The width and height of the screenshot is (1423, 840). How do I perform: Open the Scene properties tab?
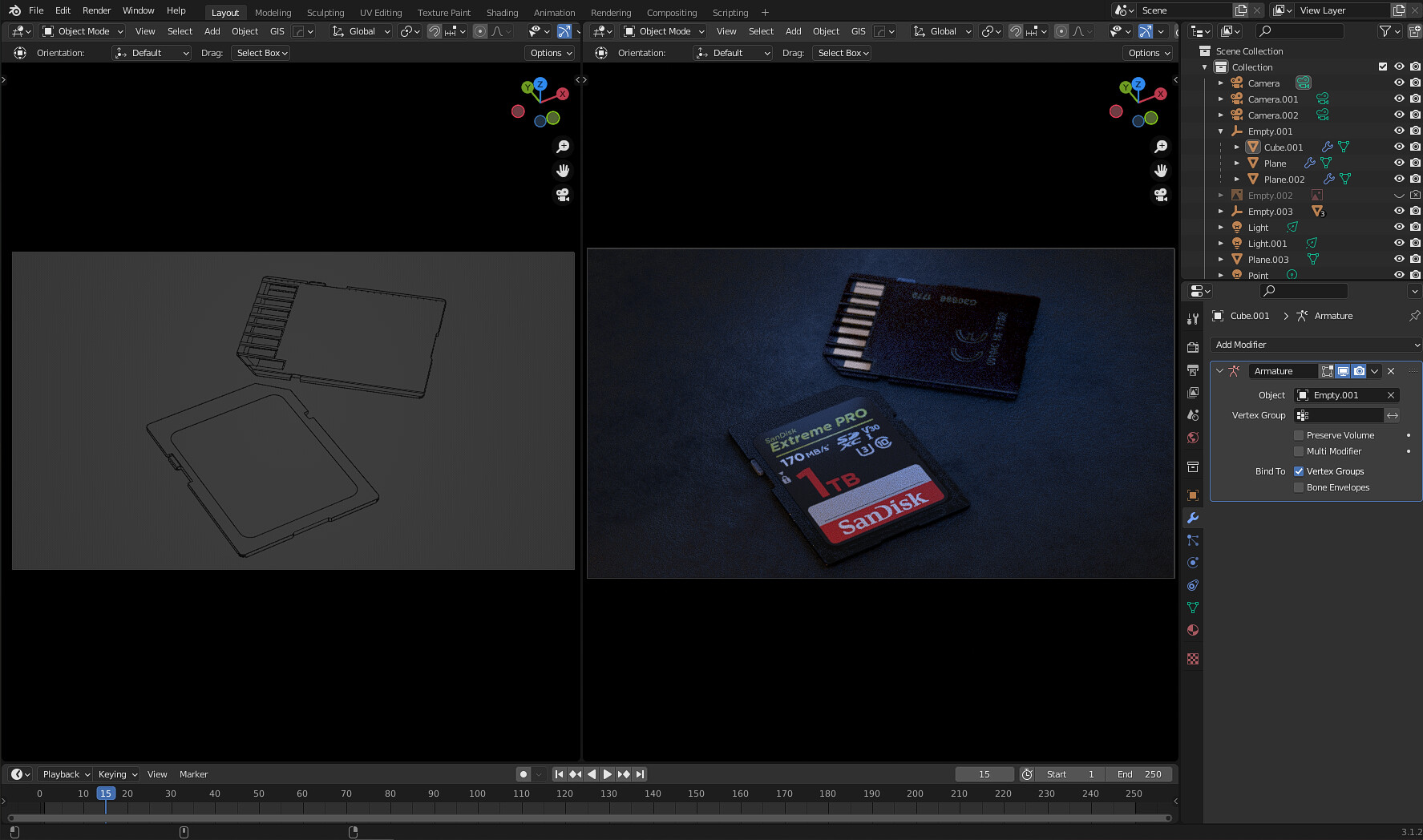tap(1193, 414)
